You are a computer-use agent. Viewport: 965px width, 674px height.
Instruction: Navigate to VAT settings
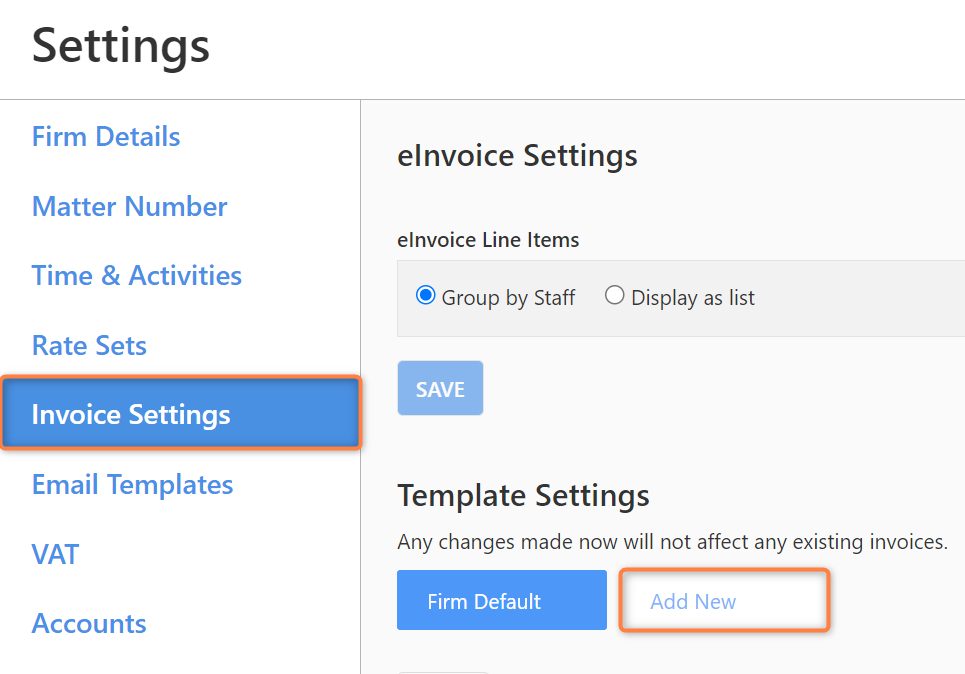55,554
